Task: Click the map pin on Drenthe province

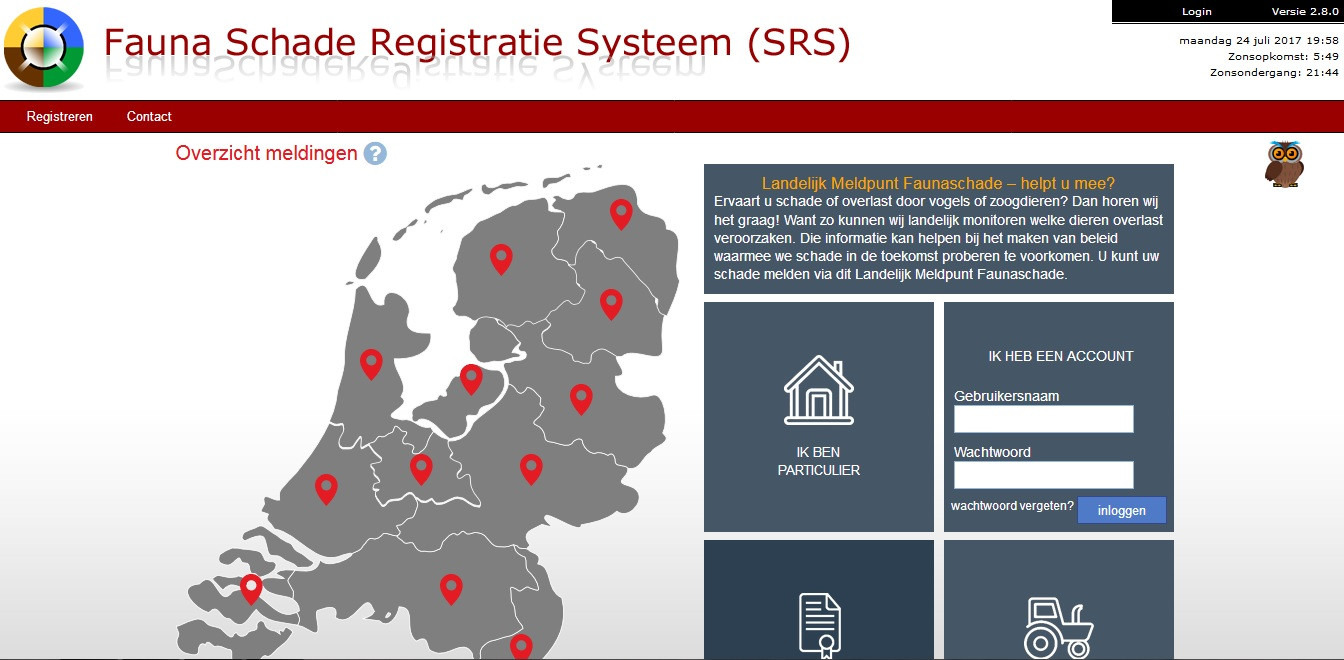Action: click(x=611, y=304)
